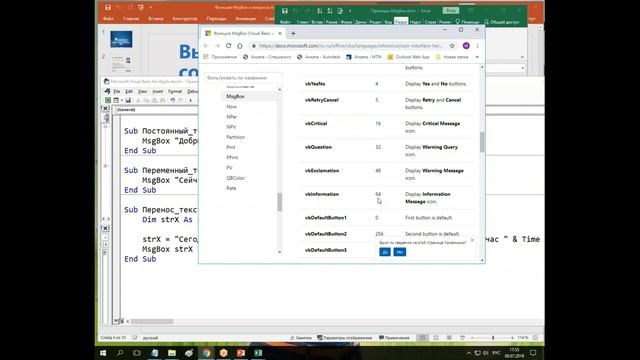Click Приложения bookmark
Viewport: 640px width, 360px height.
220,57
